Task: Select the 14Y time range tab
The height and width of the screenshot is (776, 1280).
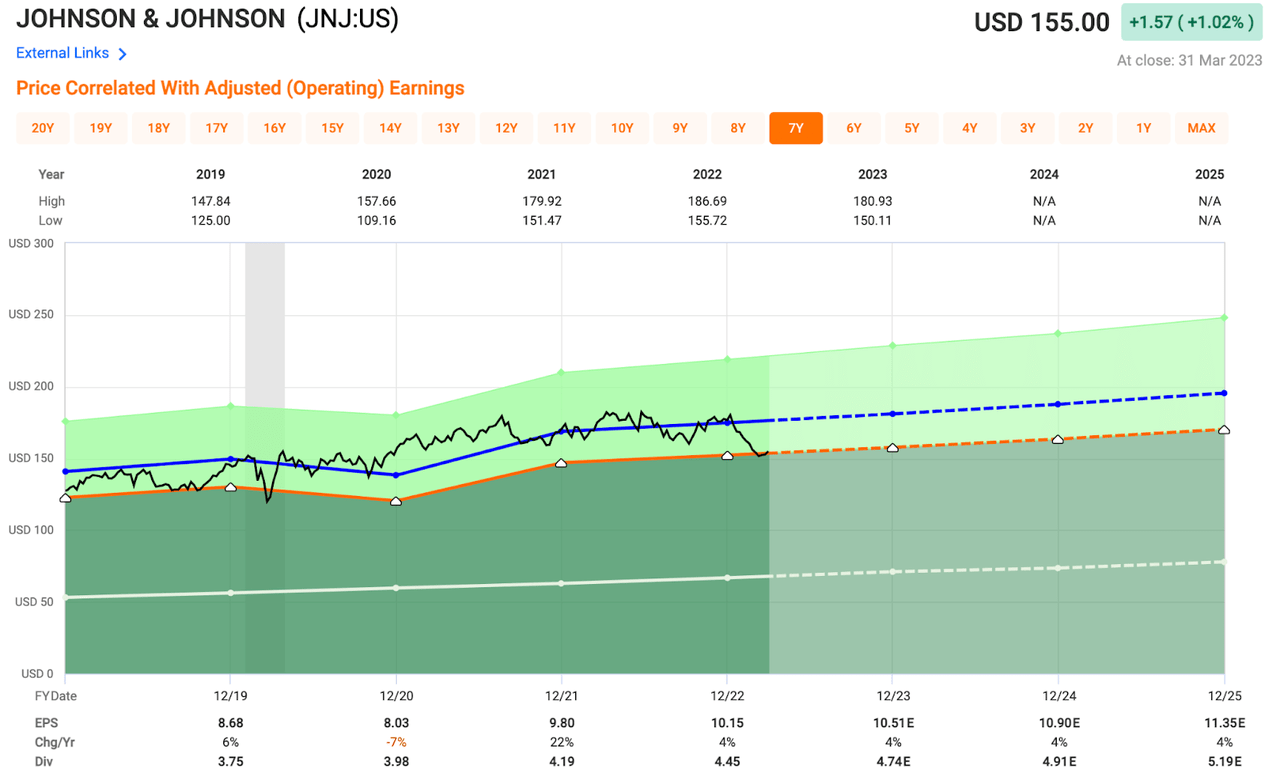Action: [390, 128]
